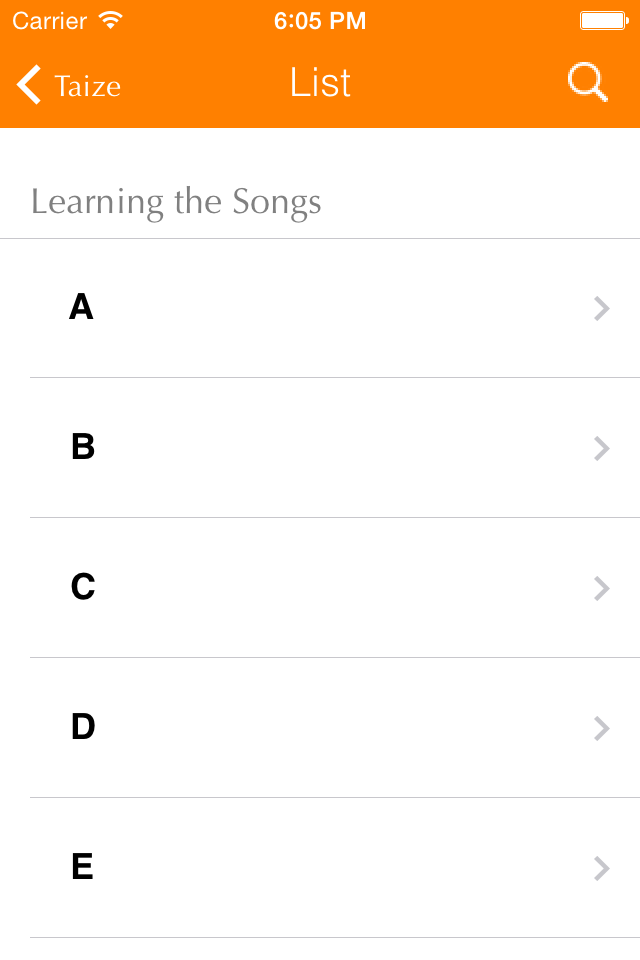
Task: Expand row A using its chevron
Action: point(601,308)
